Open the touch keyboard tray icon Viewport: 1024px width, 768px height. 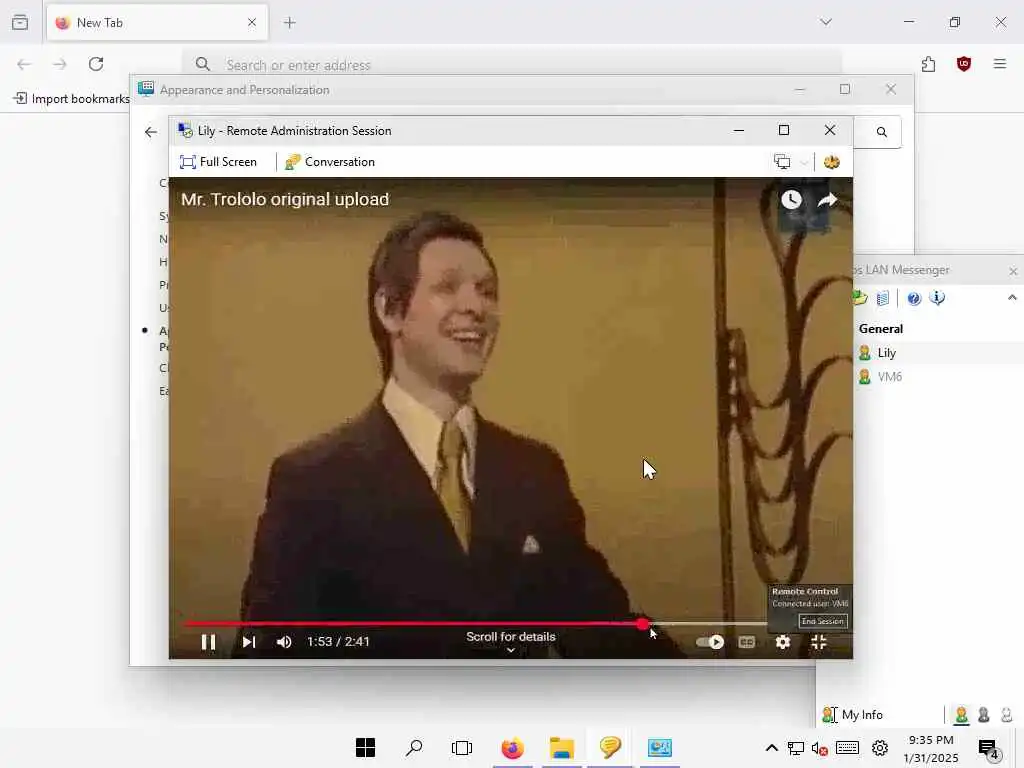pyautogui.click(x=847, y=748)
